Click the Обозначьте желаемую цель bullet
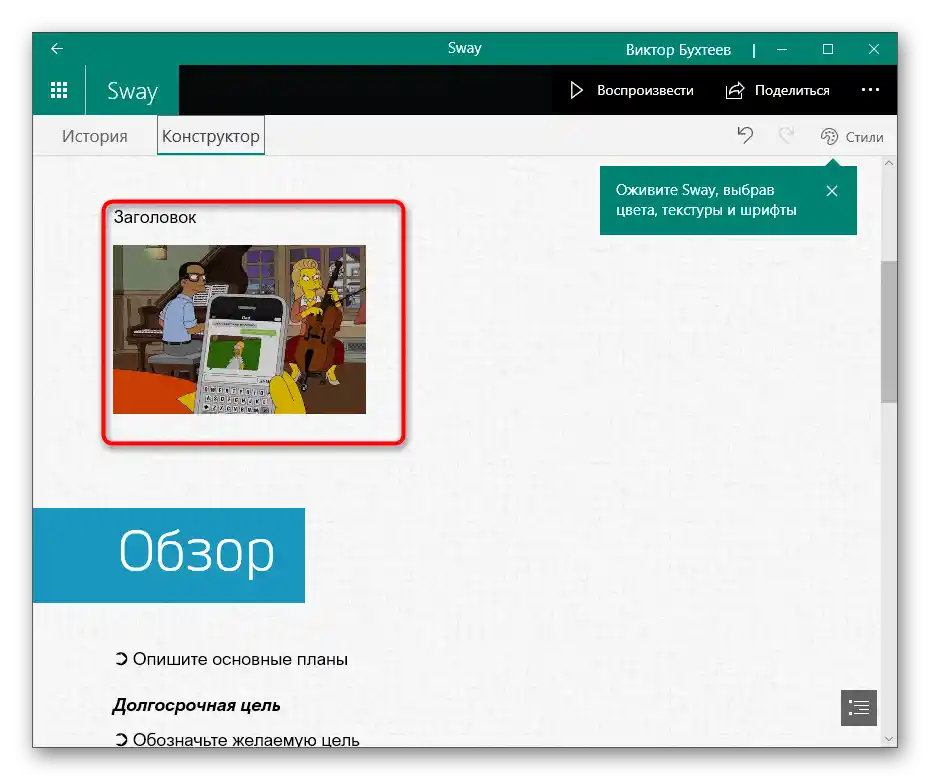 coord(246,740)
